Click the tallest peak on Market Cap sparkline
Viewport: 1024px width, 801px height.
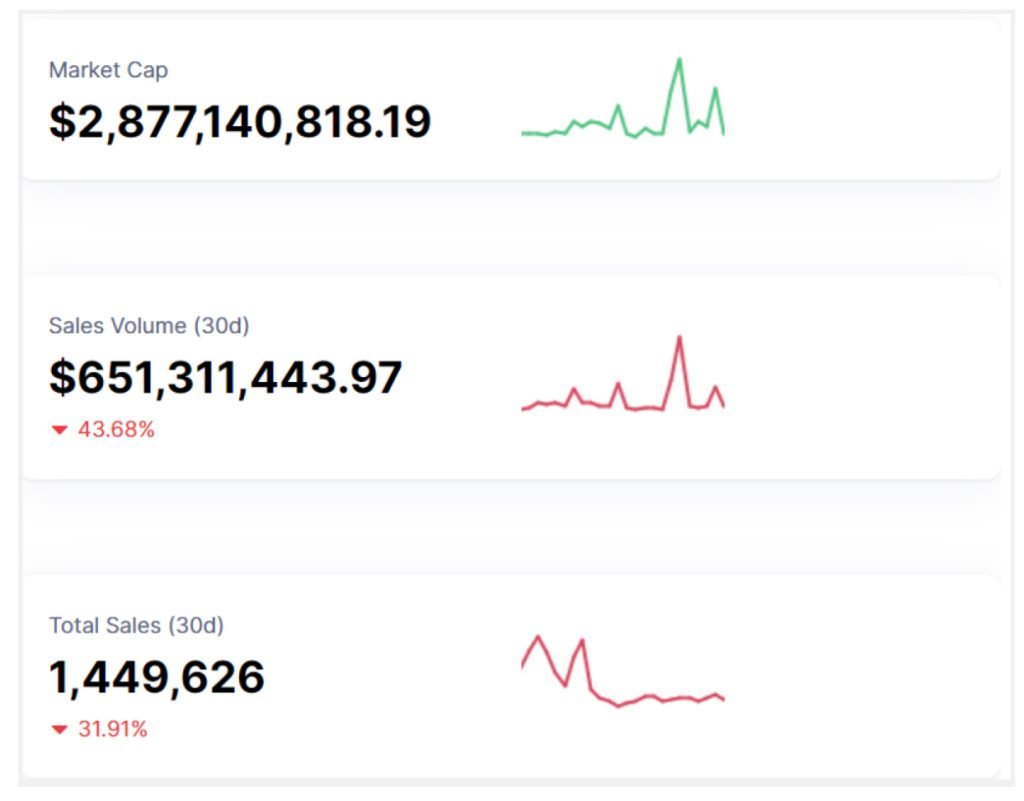pyautogui.click(x=679, y=60)
